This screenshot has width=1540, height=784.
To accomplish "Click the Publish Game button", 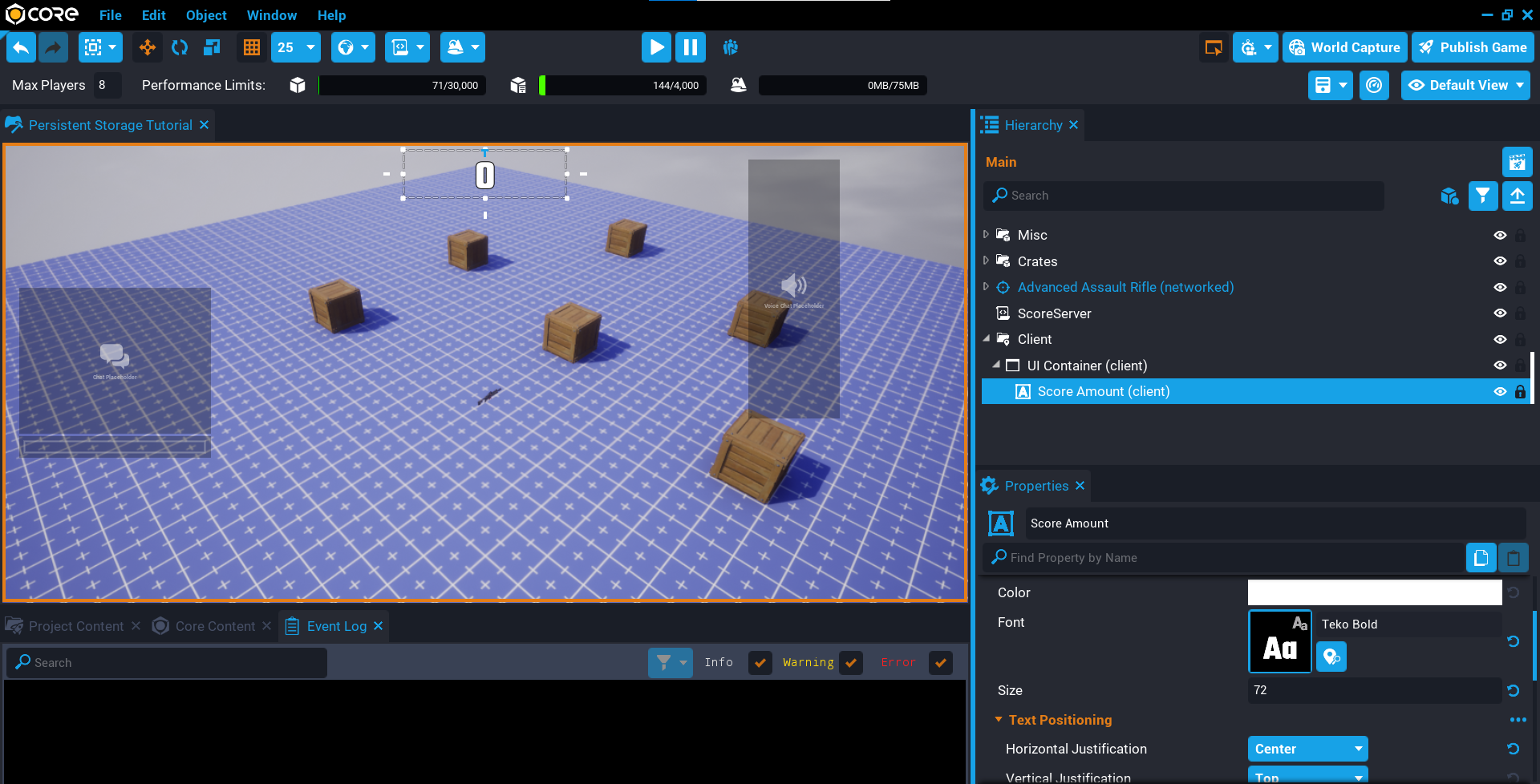I will [x=1473, y=48].
